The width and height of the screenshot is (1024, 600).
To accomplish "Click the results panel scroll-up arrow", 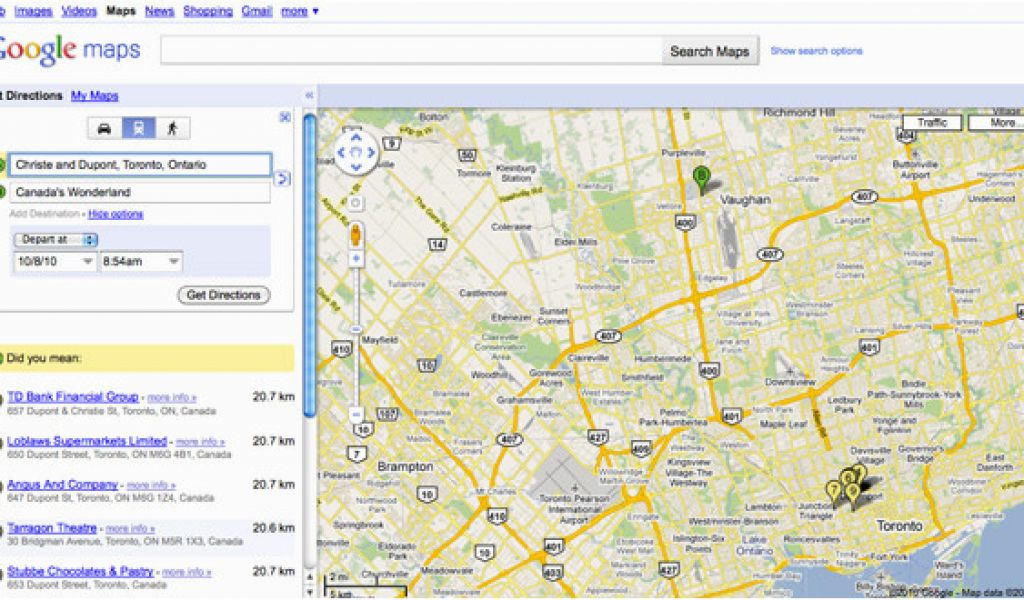I will [310, 577].
